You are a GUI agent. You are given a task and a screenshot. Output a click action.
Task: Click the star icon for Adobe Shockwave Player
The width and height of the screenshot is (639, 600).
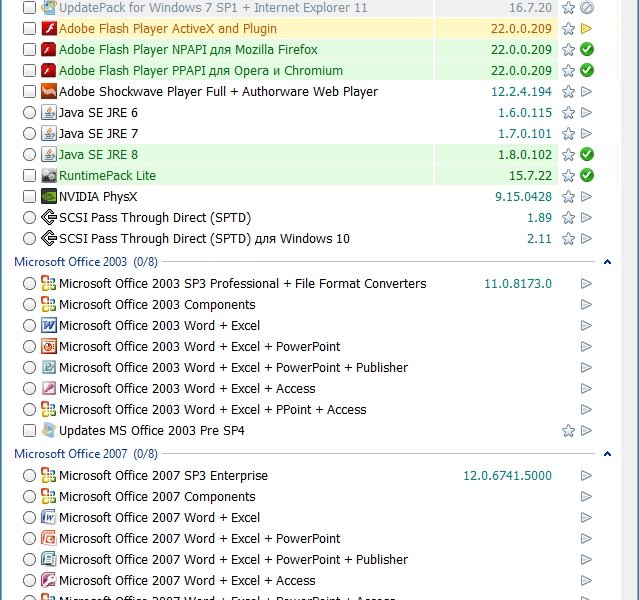point(568,91)
